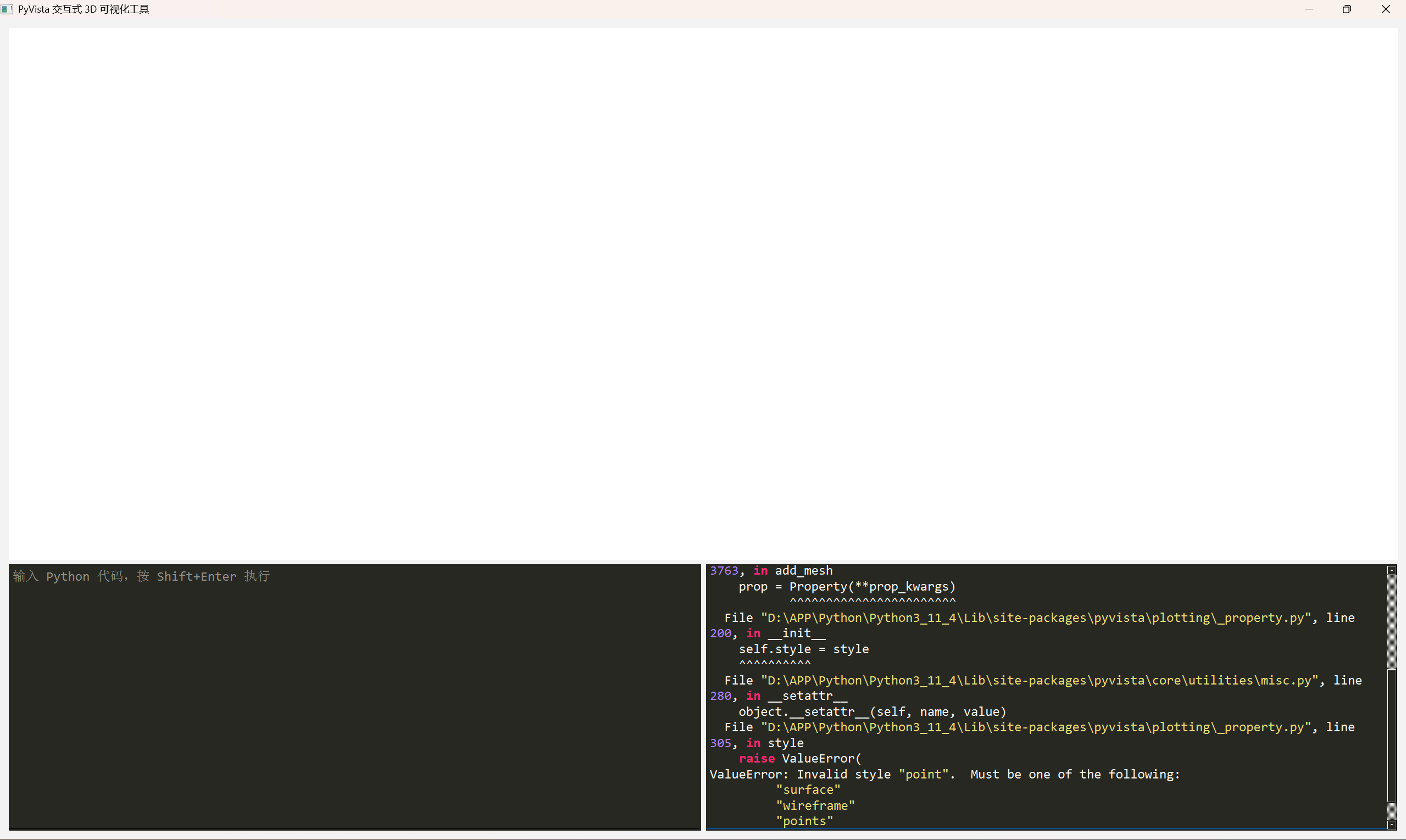Click the "points" text in error output
The width and height of the screenshot is (1406, 840).
pyautogui.click(x=804, y=821)
